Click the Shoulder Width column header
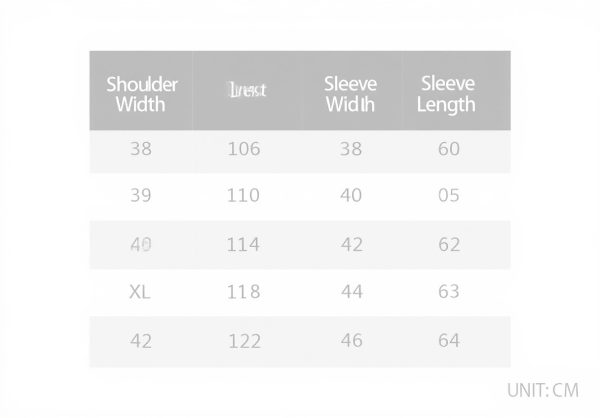 pos(141,93)
